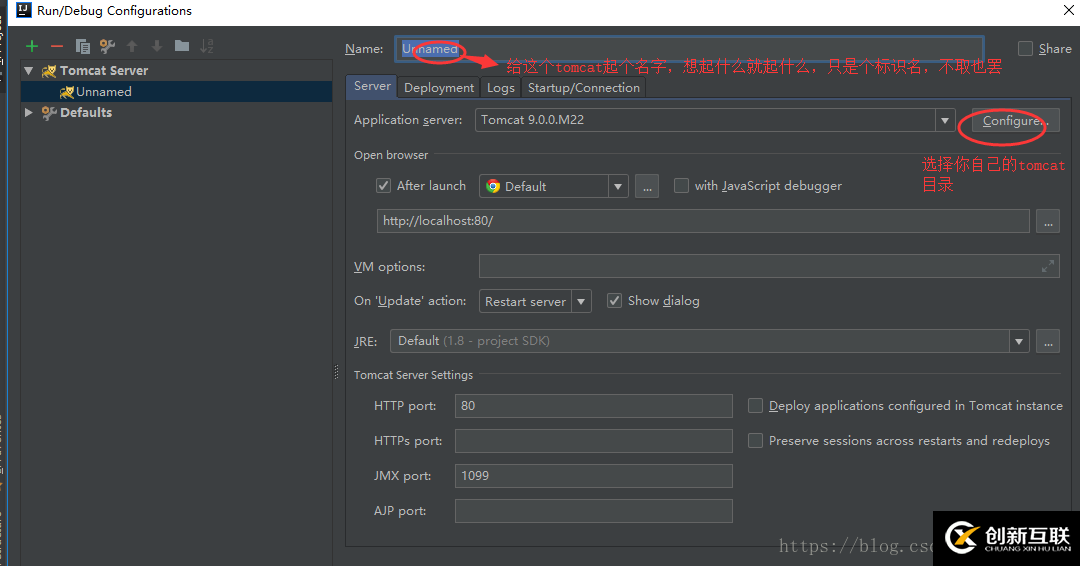Remove the configuration with the minus icon
The image size is (1080, 566).
point(56,46)
